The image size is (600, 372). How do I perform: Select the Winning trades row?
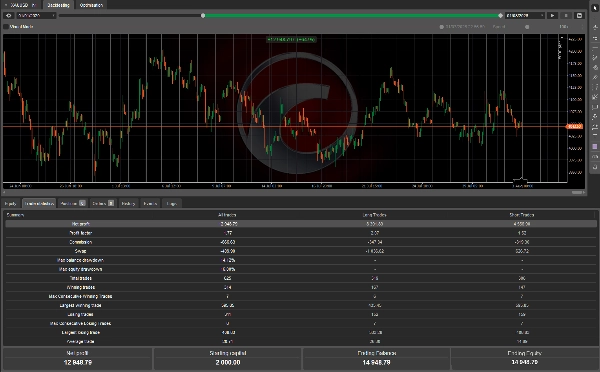(301, 287)
